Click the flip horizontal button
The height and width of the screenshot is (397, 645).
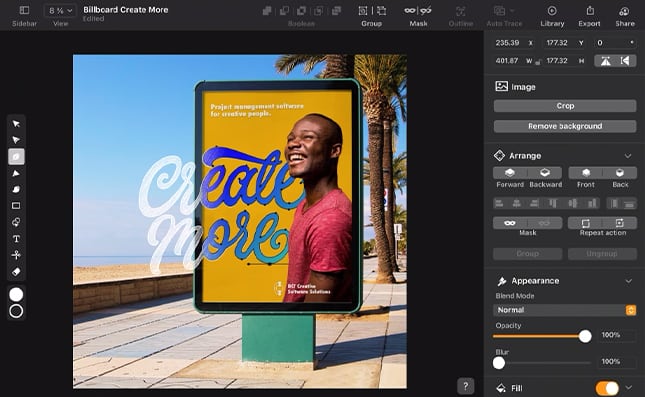point(605,61)
